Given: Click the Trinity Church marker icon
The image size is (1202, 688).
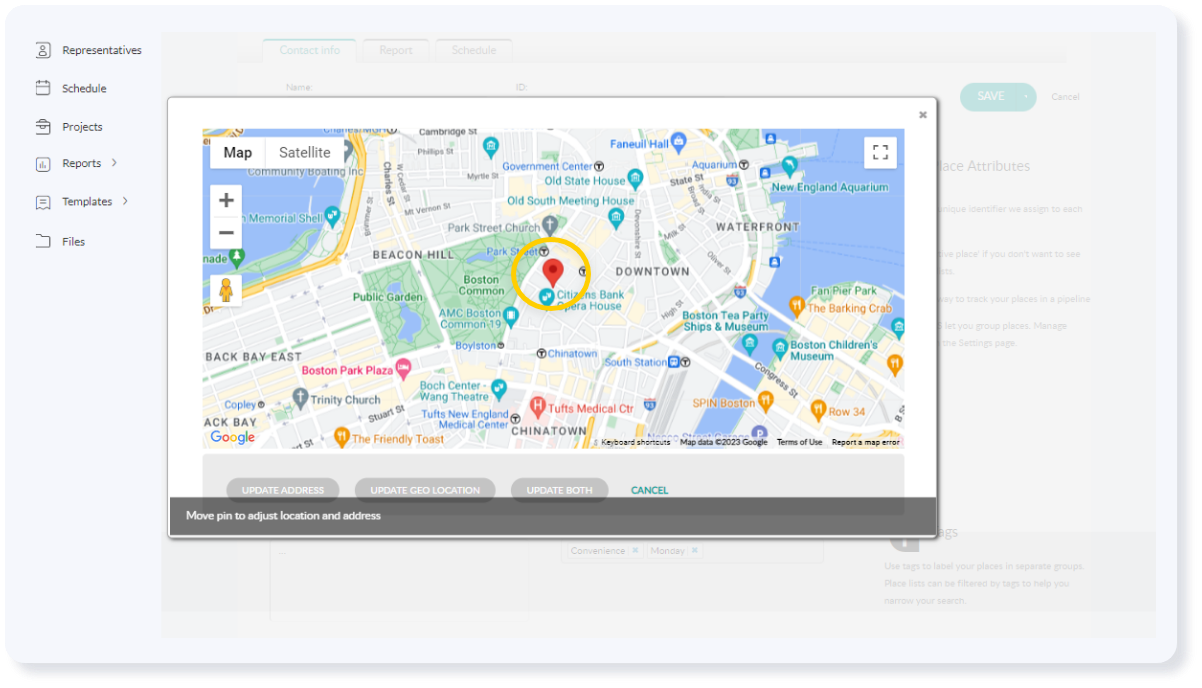Looking at the screenshot, I should pos(300,399).
